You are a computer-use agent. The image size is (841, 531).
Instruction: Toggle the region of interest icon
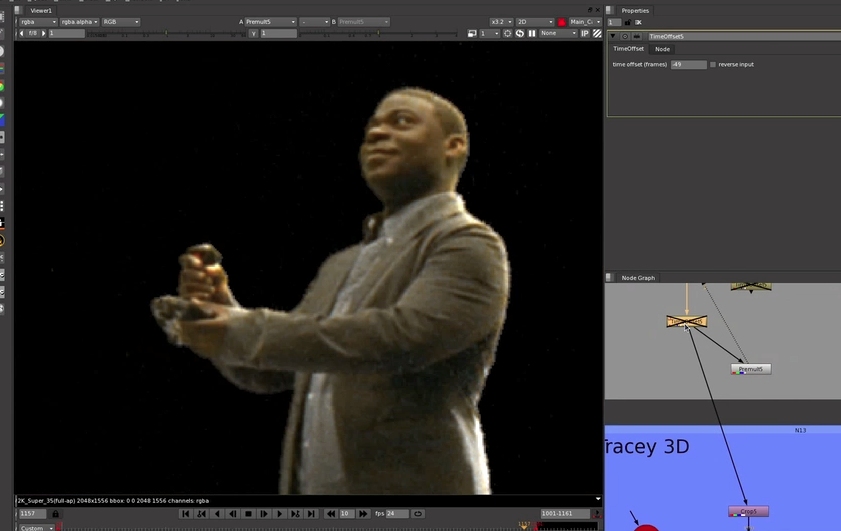507,33
